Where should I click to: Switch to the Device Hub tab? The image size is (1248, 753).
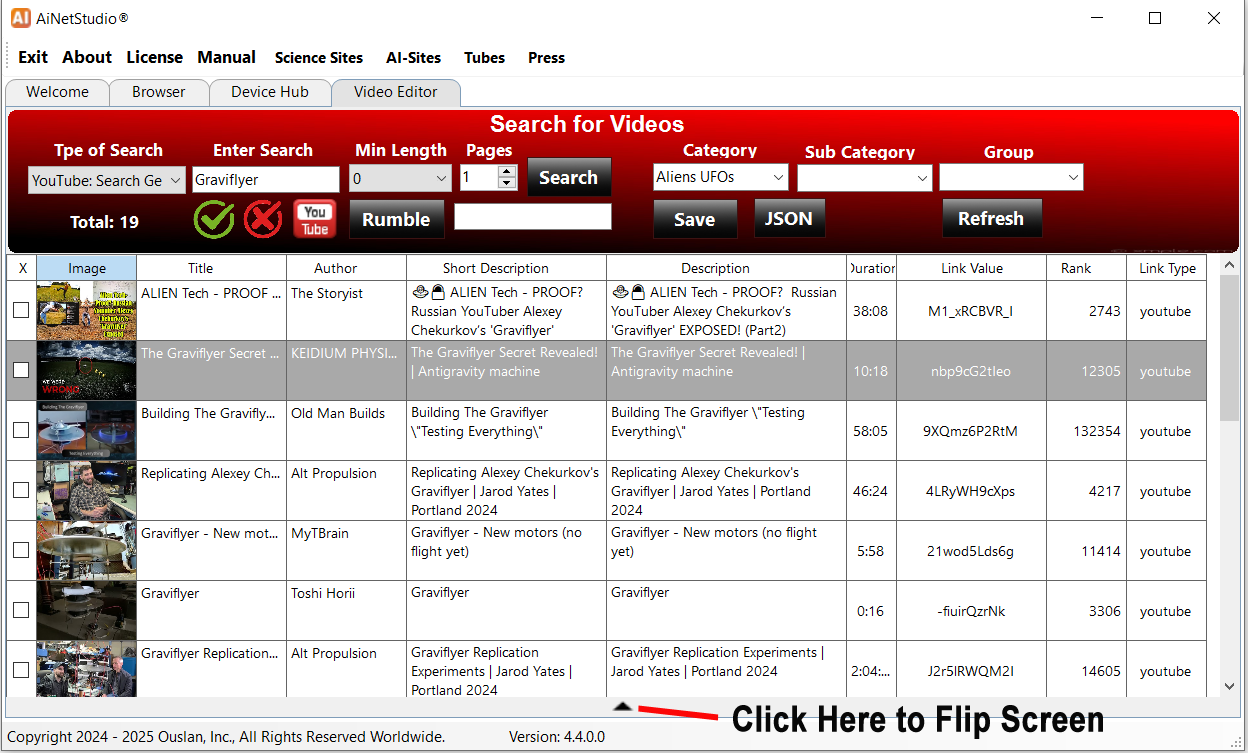pyautogui.click(x=270, y=92)
